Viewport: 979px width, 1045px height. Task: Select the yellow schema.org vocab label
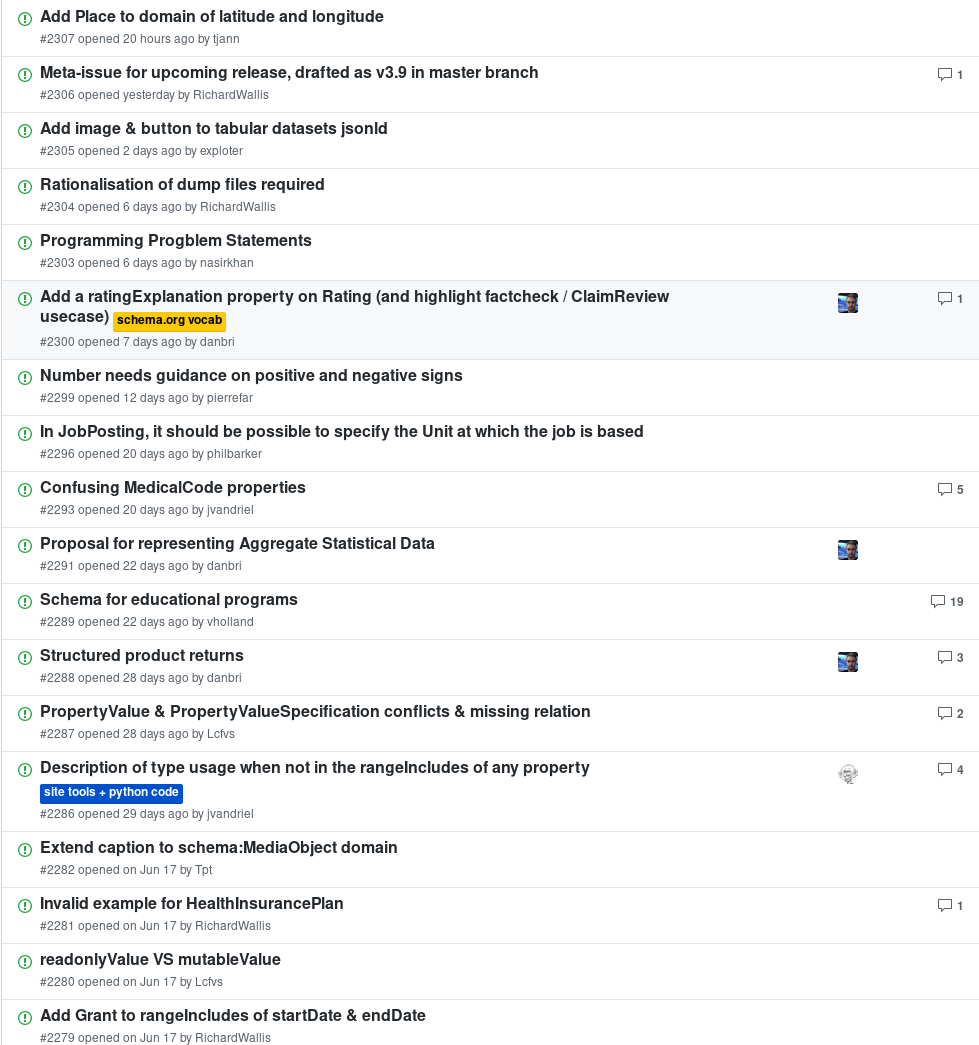click(169, 321)
